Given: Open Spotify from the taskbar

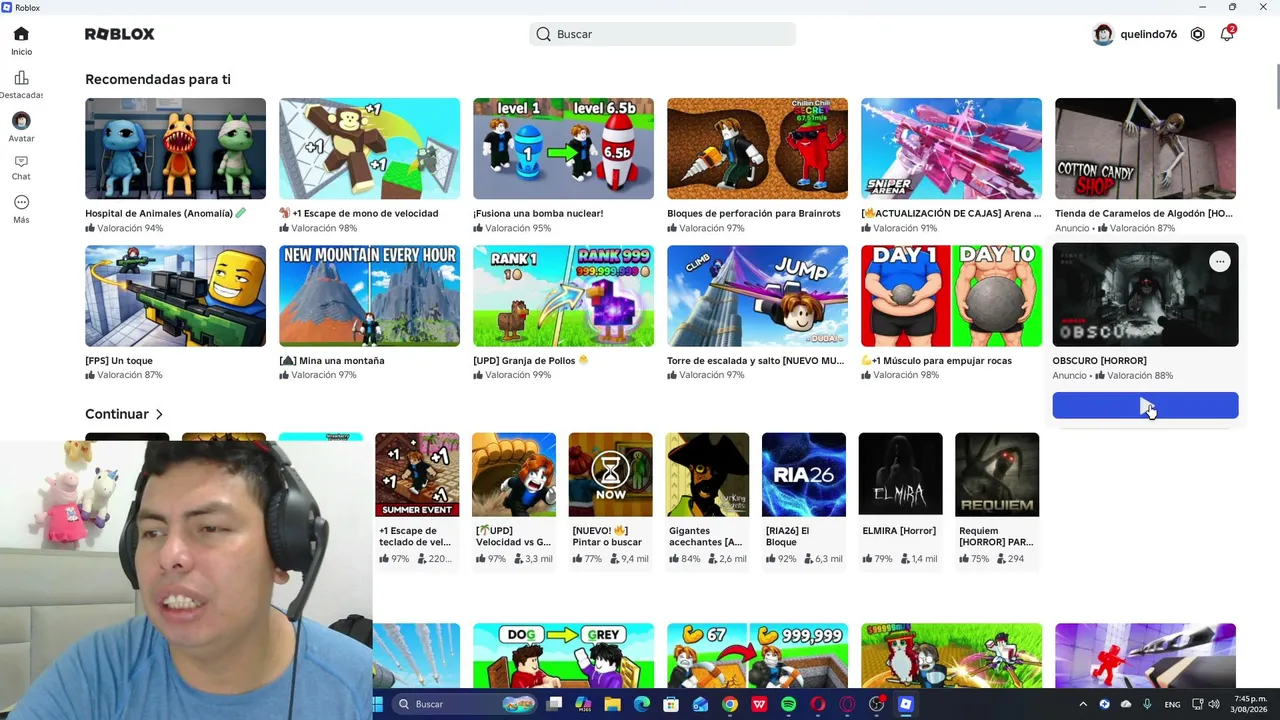Looking at the screenshot, I should click(x=788, y=704).
